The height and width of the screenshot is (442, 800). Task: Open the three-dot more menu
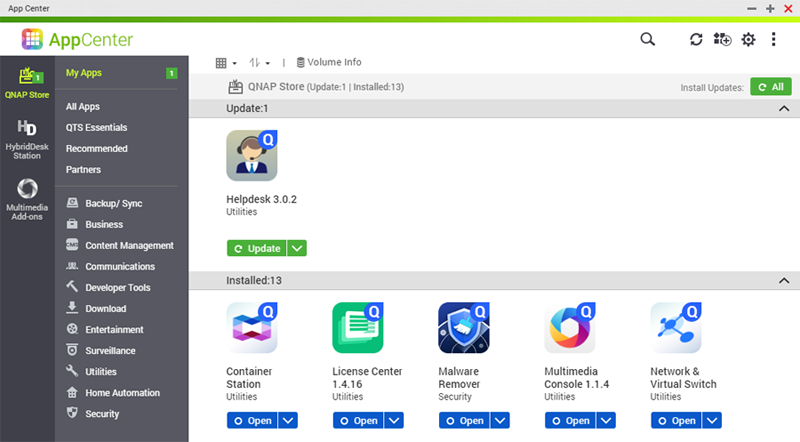pos(773,39)
